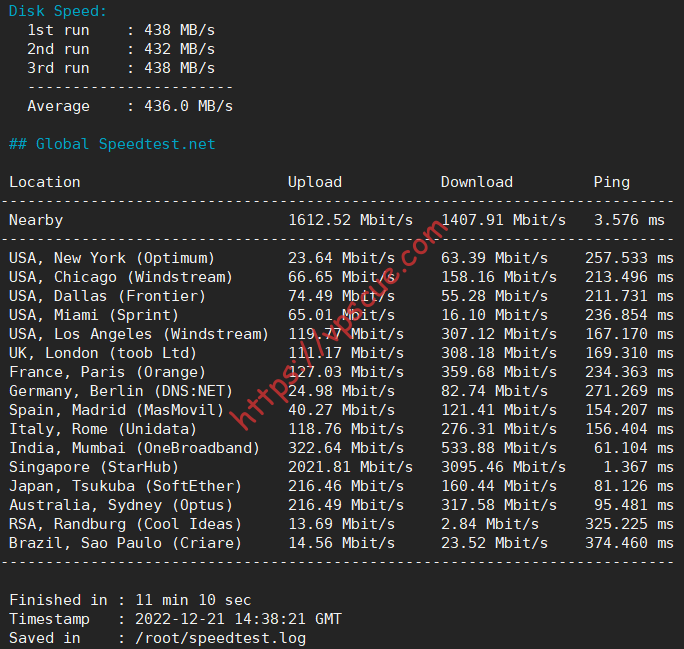Click Singapore upload 2021.81 Mbit/s
The image size is (684, 649).
pos(350,467)
